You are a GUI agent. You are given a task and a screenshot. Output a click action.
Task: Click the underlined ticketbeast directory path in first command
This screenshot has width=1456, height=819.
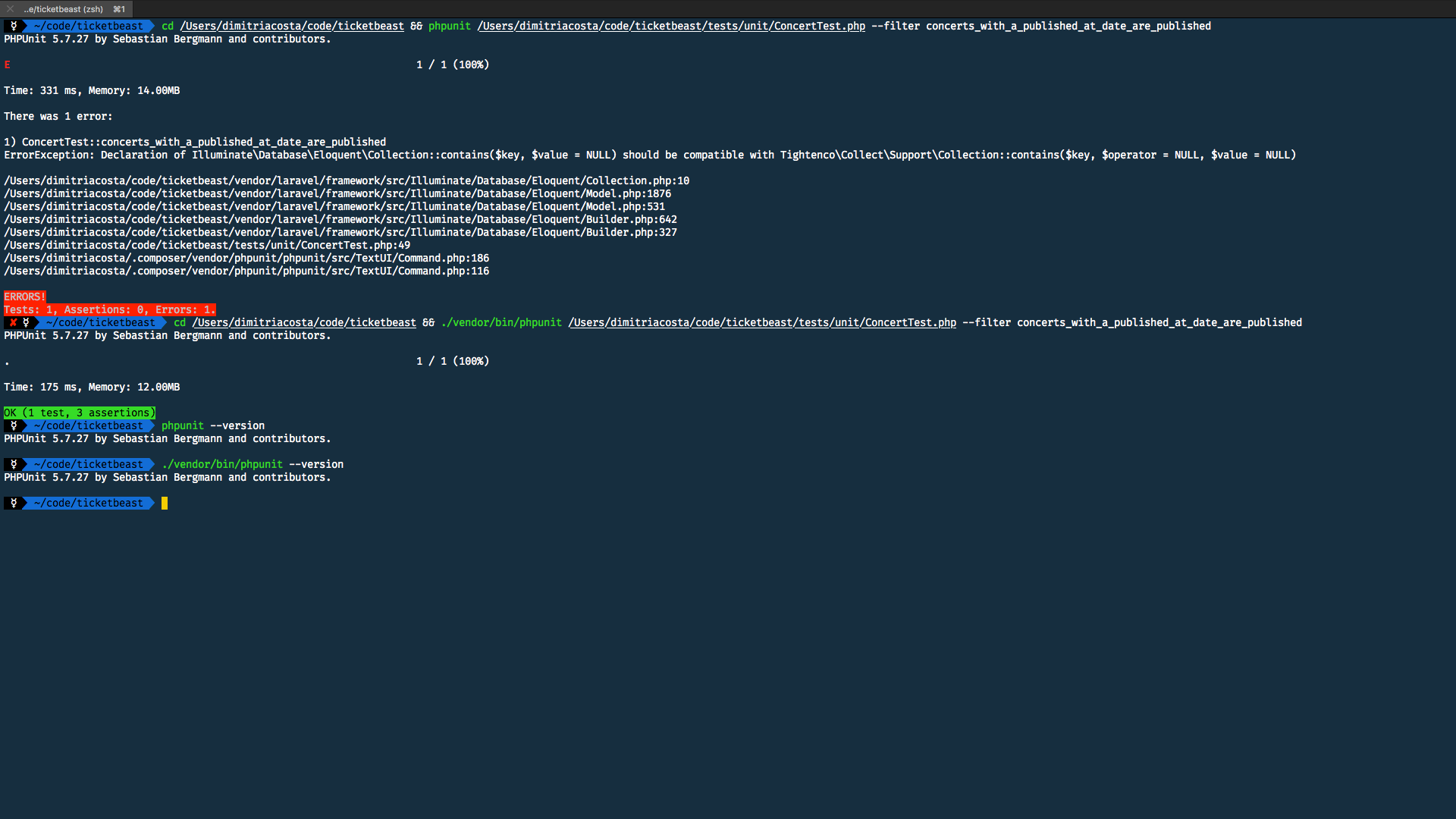[292, 26]
